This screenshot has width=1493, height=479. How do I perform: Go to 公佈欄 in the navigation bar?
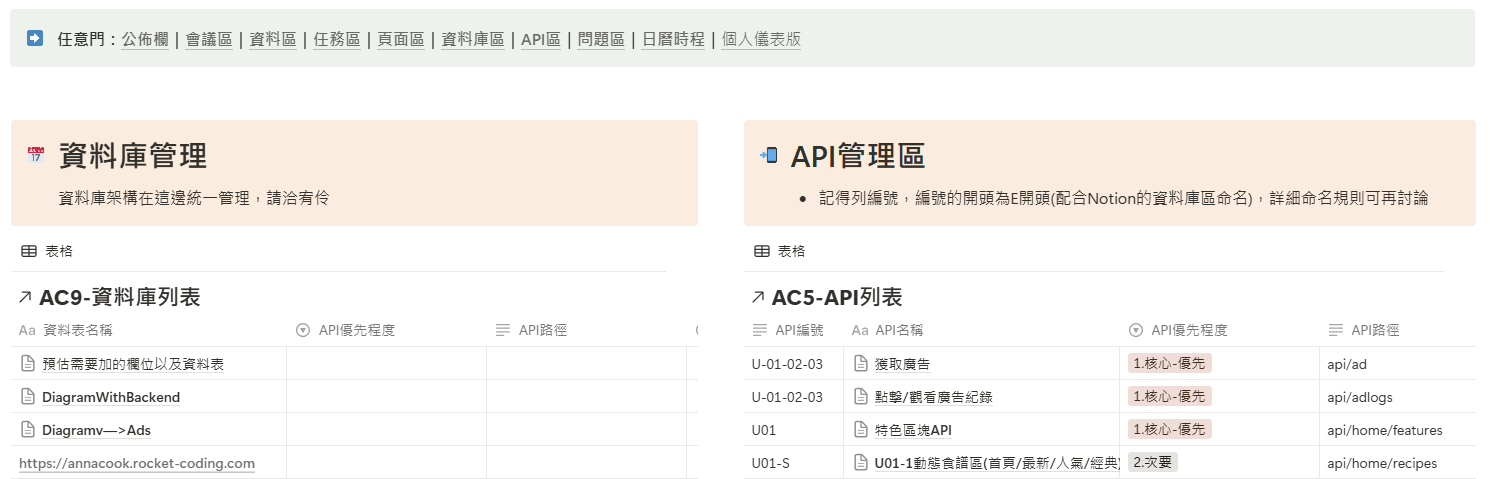pyautogui.click(x=145, y=40)
